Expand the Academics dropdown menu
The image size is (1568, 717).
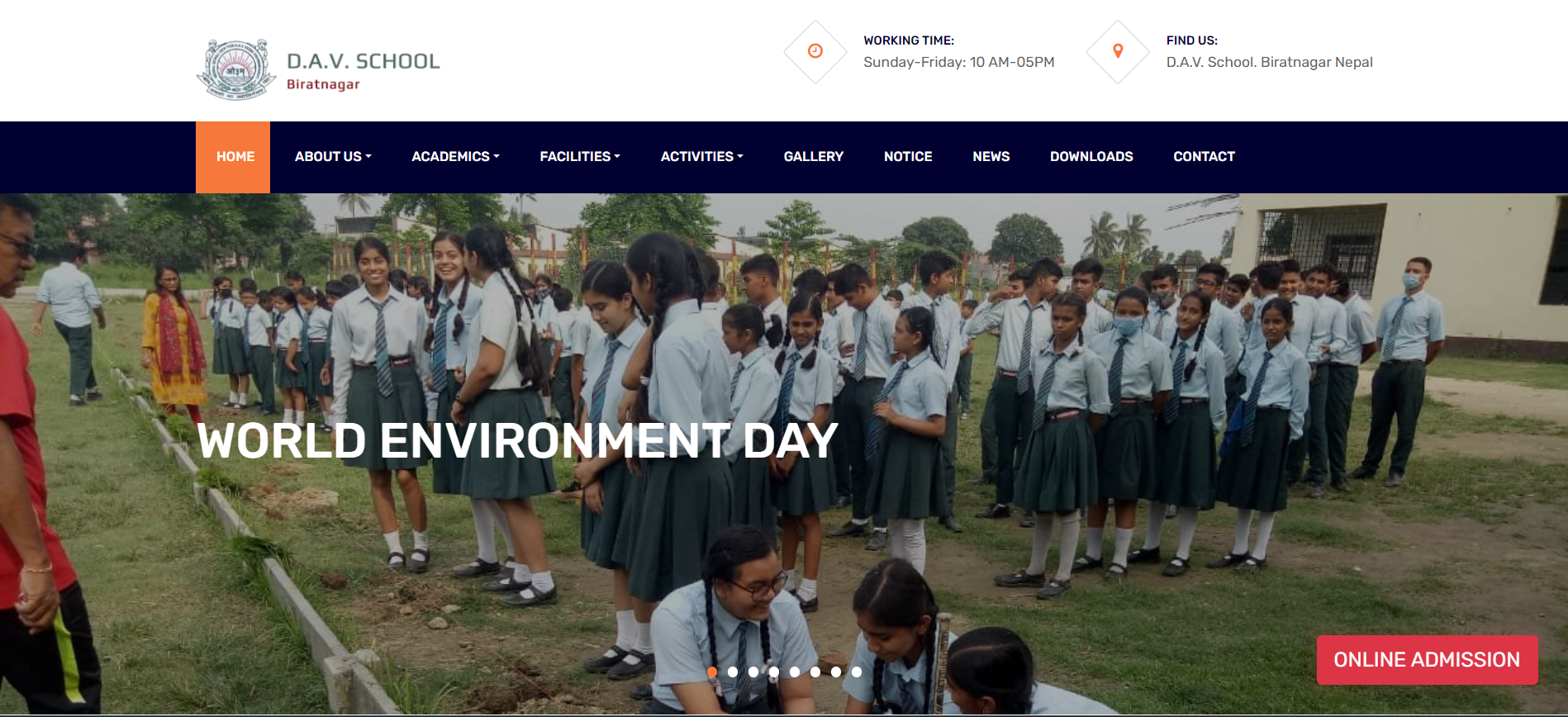click(455, 157)
